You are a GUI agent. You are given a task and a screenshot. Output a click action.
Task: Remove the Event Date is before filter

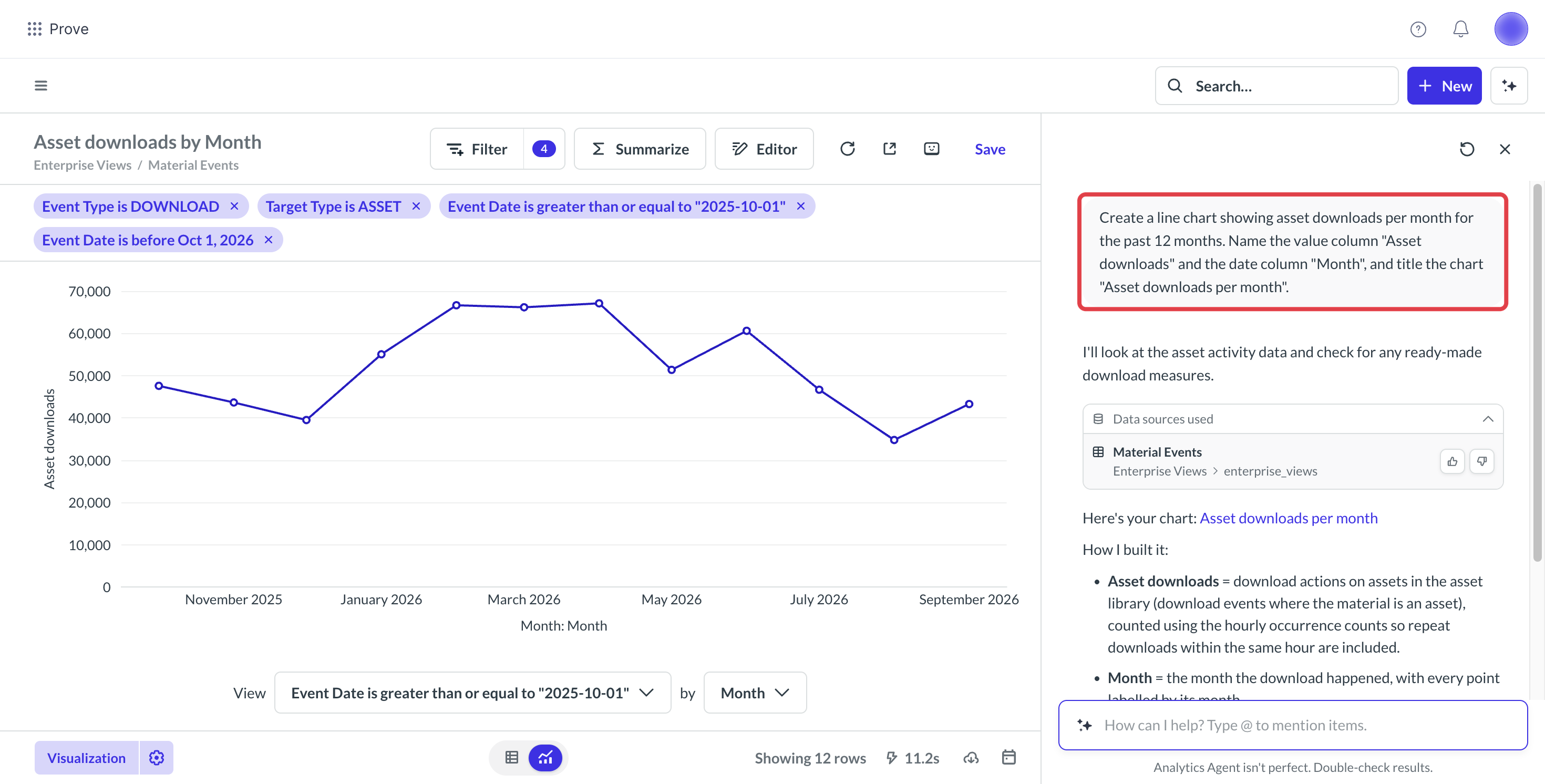(x=269, y=240)
